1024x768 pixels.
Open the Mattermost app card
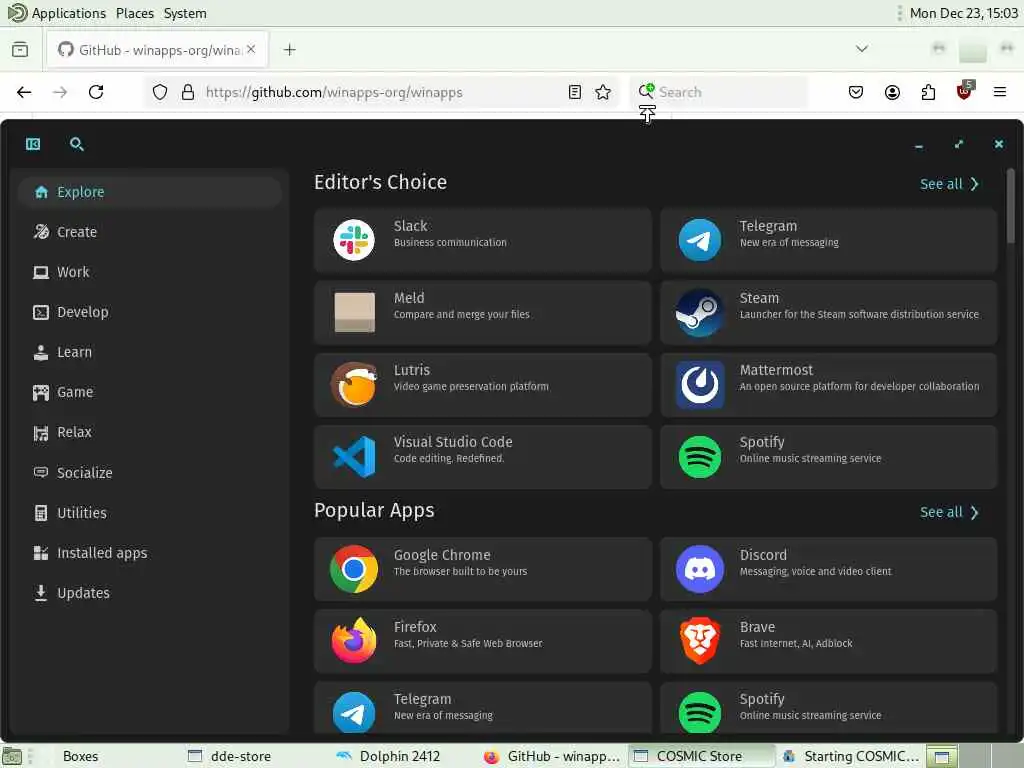[x=828, y=385]
